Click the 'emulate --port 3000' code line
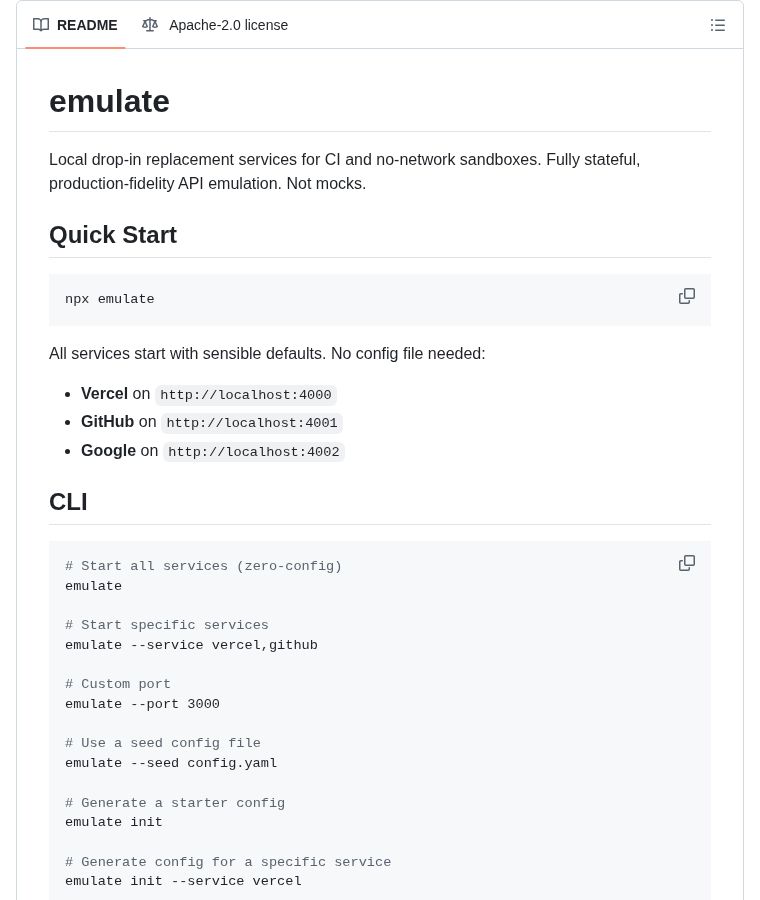 142,704
